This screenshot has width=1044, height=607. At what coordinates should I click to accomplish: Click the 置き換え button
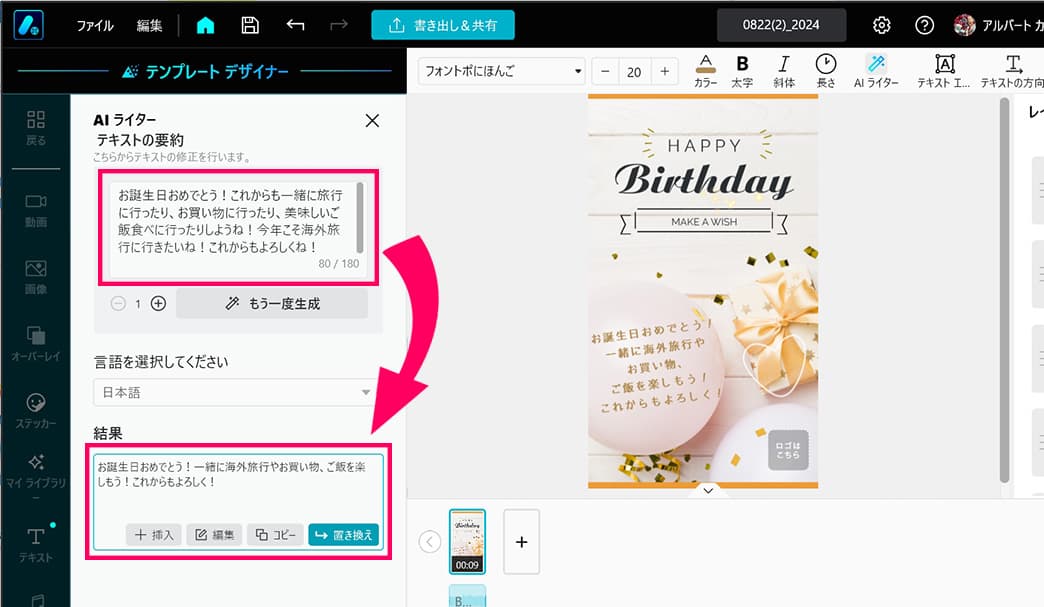[x=344, y=534]
